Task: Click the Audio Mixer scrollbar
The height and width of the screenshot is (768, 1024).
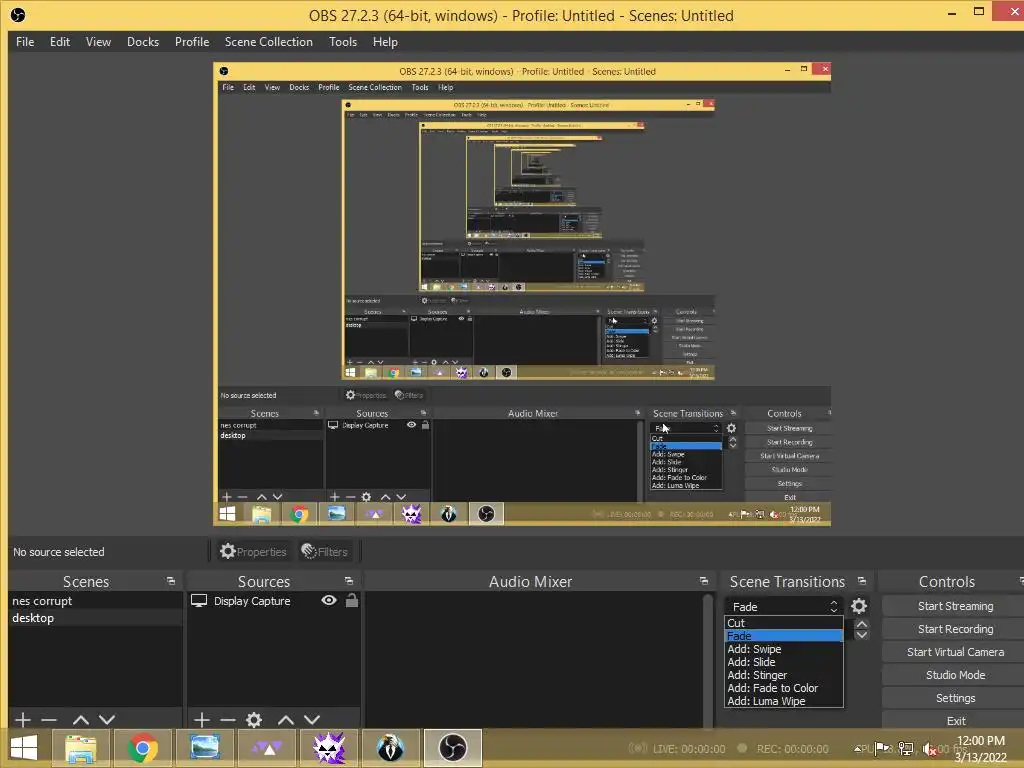Action: pos(707,660)
